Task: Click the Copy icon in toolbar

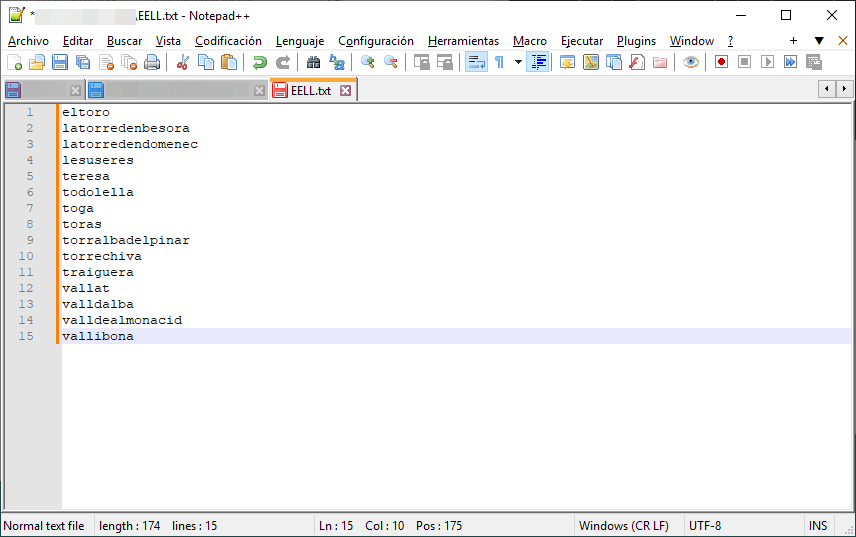Action: [x=206, y=62]
